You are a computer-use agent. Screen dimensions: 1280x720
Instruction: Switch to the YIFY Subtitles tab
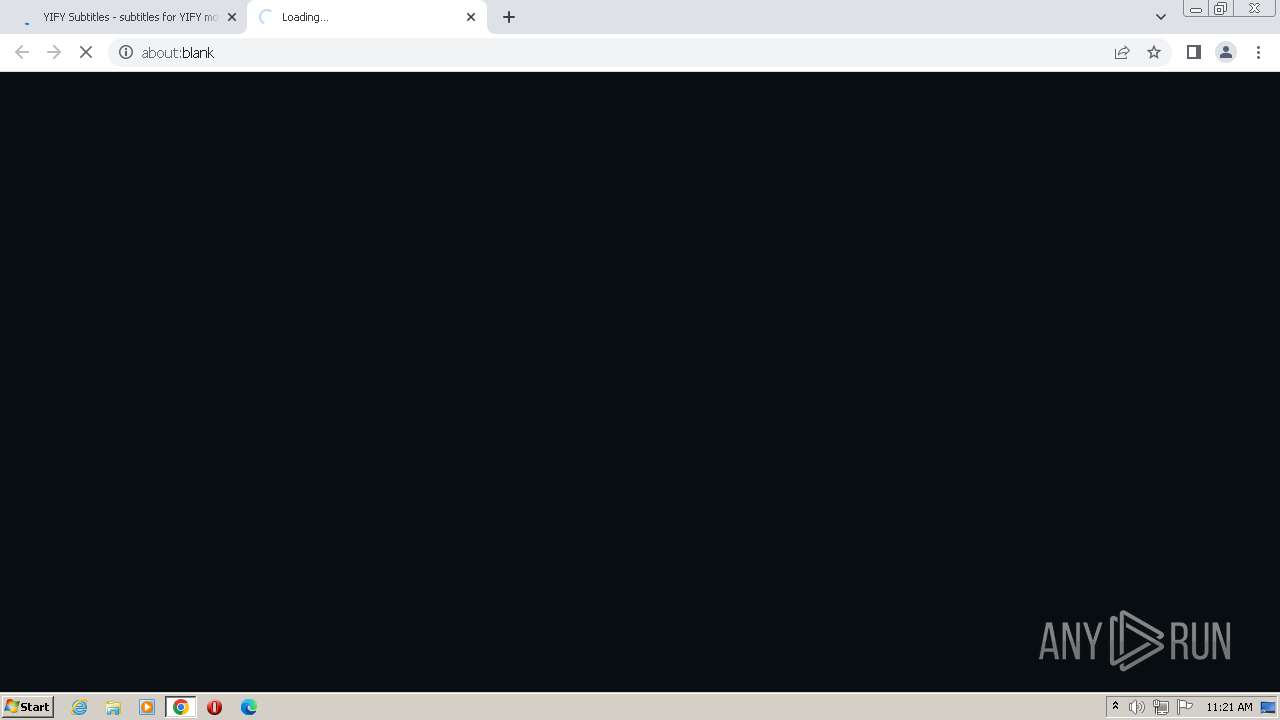pos(123,17)
